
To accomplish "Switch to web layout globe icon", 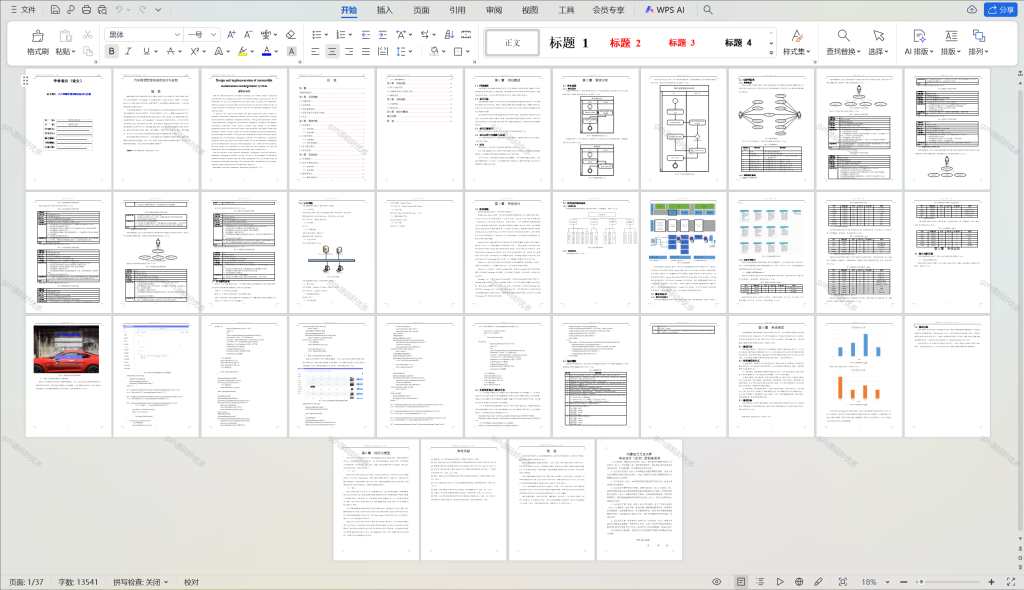I will click(x=799, y=582).
